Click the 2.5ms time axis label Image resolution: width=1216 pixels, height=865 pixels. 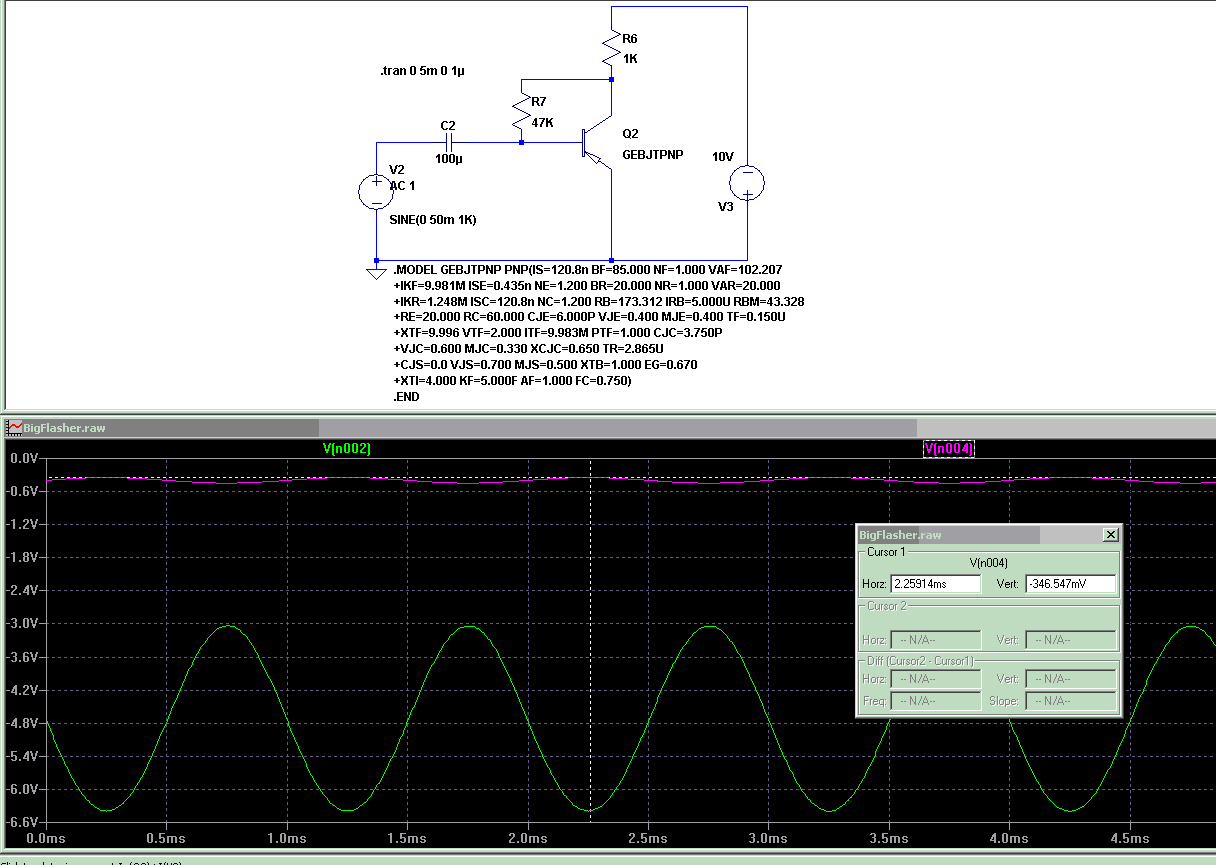[647, 838]
